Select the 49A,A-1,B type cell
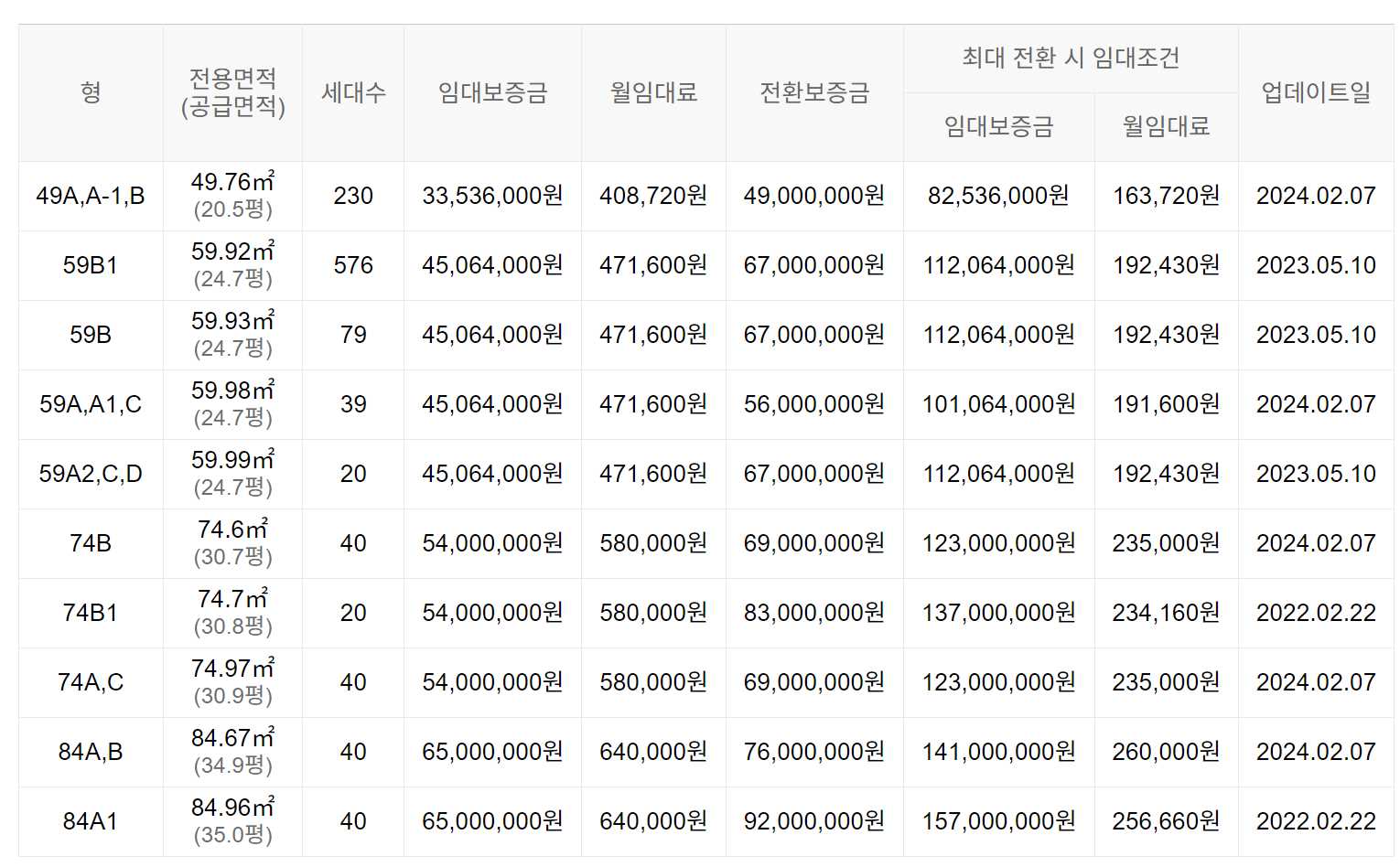Screen dimensions: 1400x867 pos(91,196)
